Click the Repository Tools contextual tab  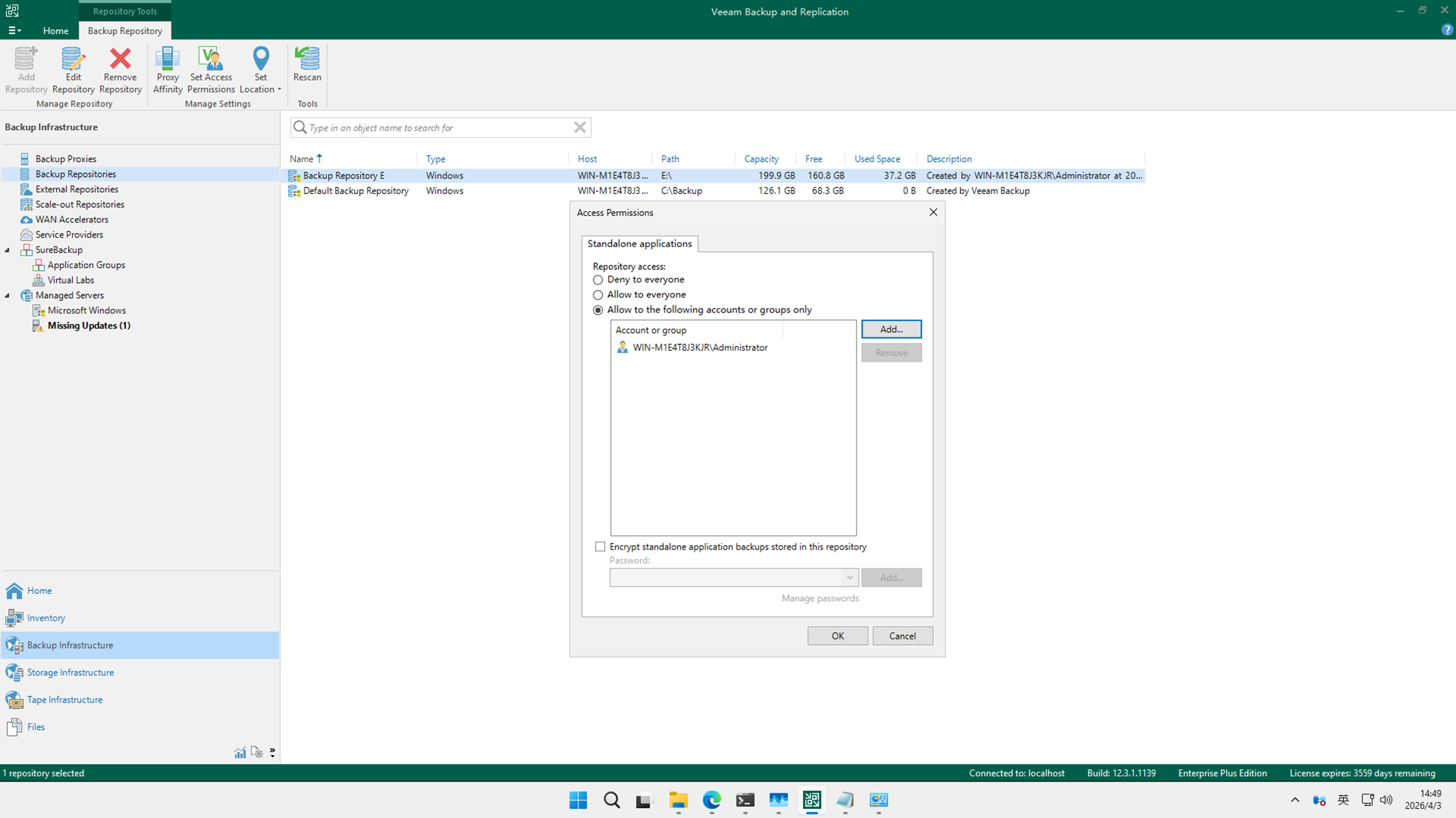[124, 11]
